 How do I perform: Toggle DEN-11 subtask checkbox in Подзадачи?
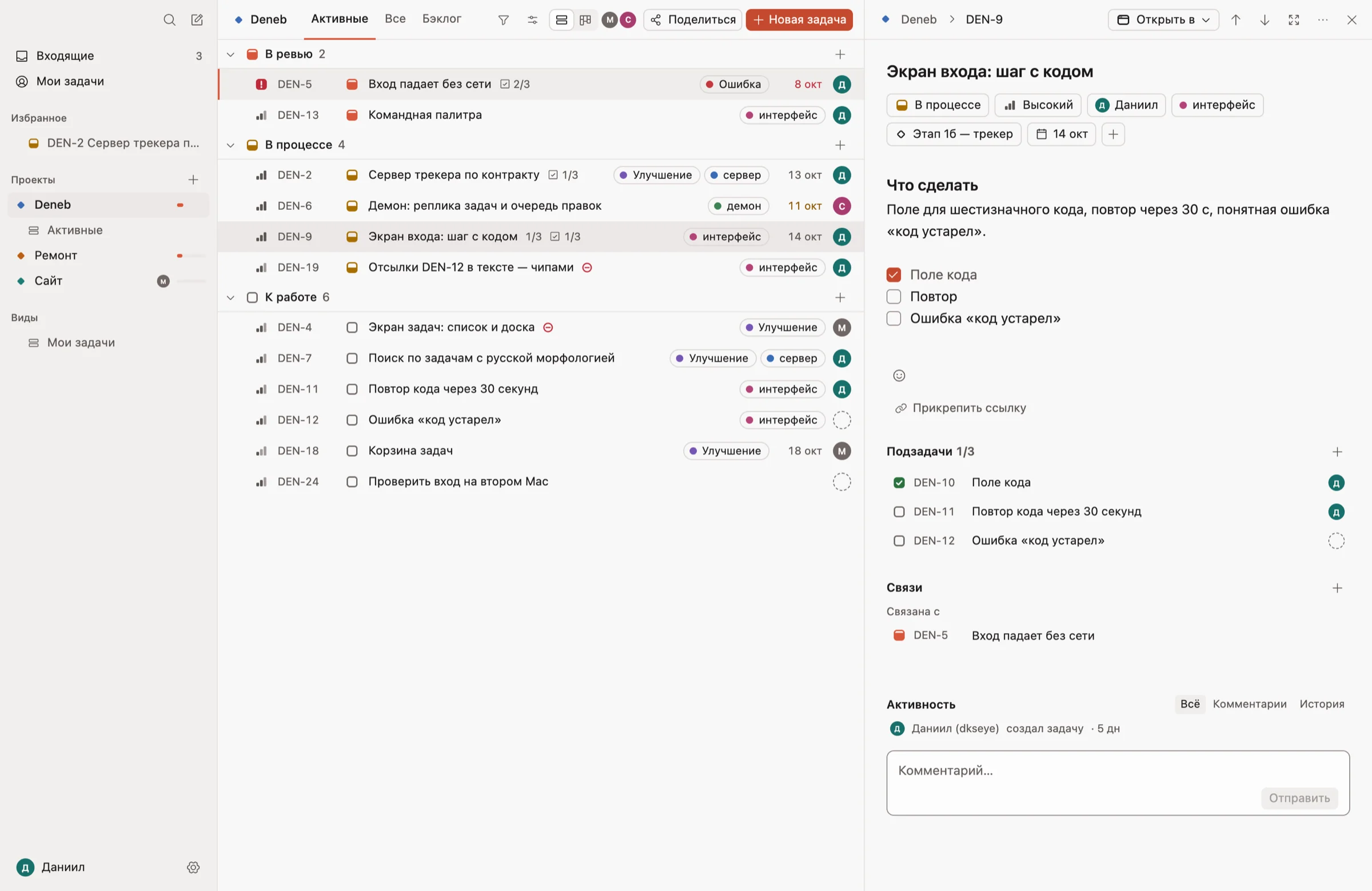899,511
